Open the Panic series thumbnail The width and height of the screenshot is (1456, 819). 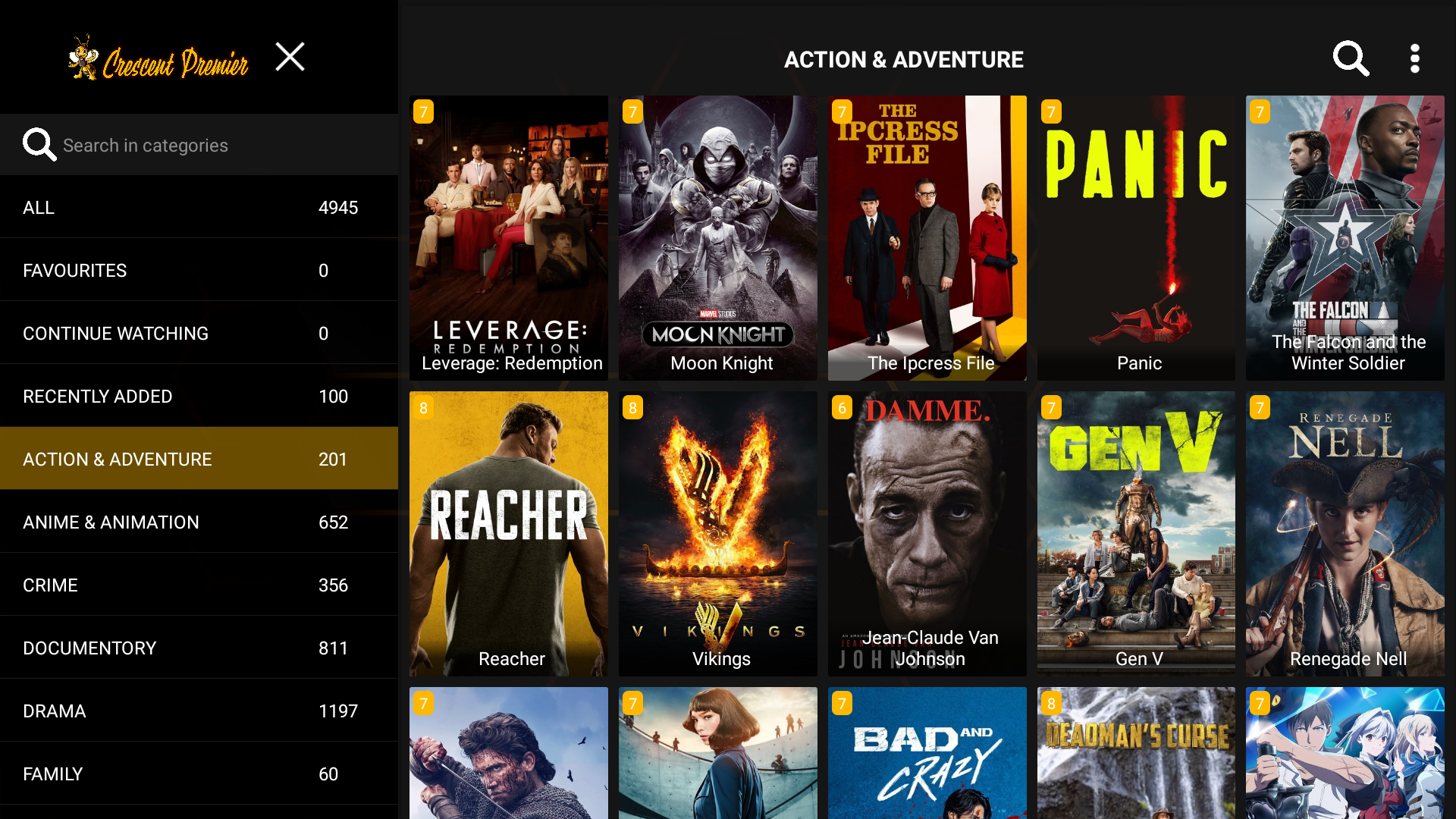pos(1136,238)
